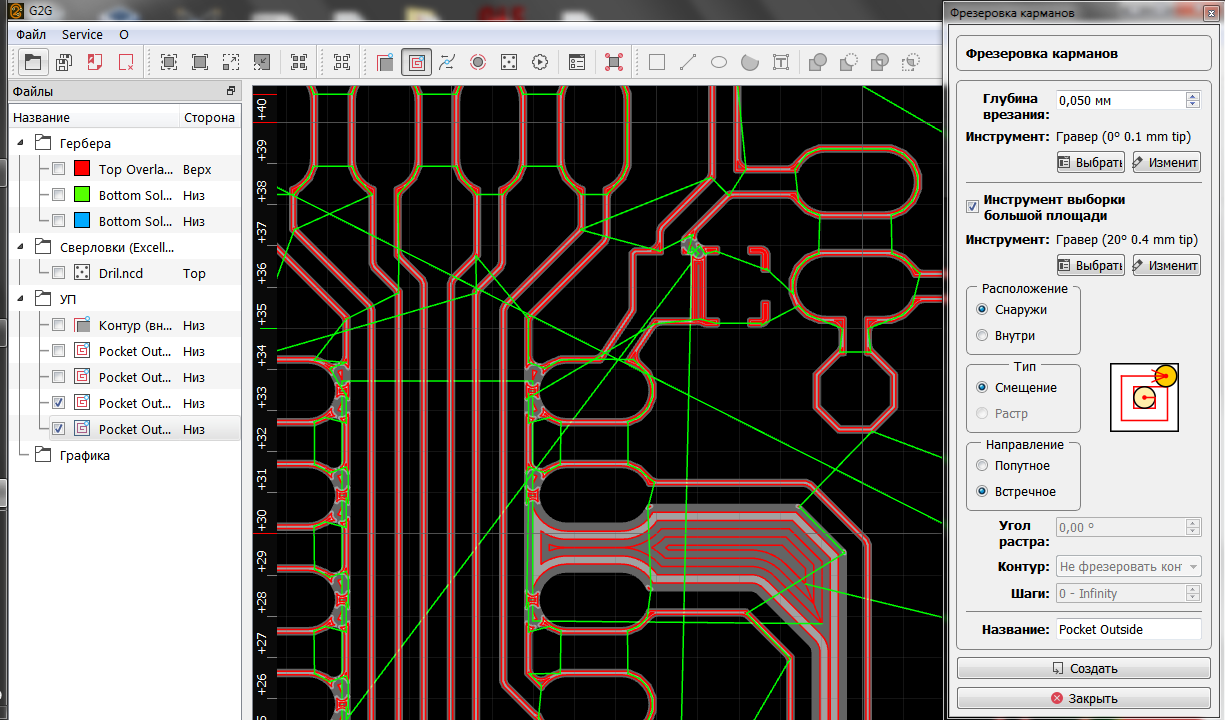Image resolution: width=1225 pixels, height=720 pixels.
Task: Click the solid square 100% zoom icon
Action: [200, 62]
